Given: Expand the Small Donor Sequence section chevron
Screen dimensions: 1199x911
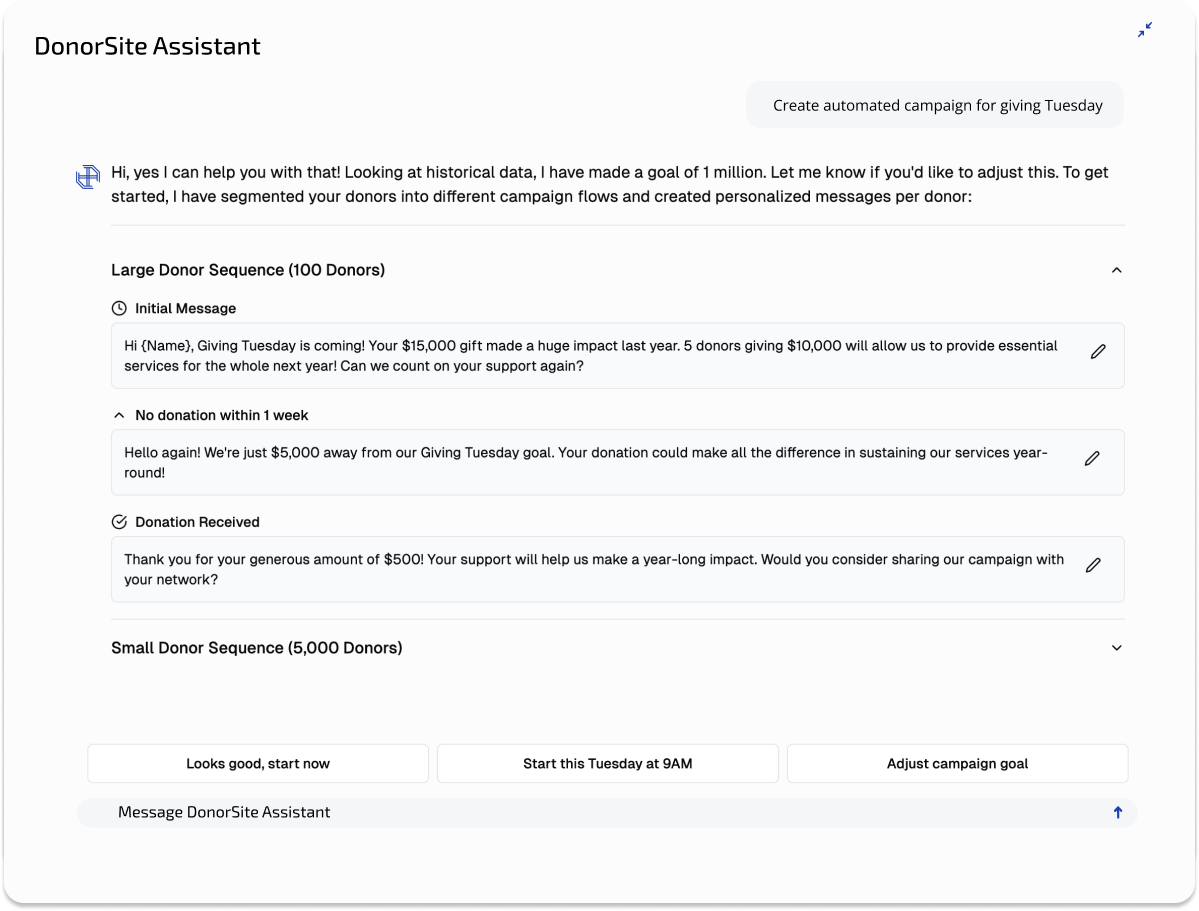Looking at the screenshot, I should pos(1116,648).
